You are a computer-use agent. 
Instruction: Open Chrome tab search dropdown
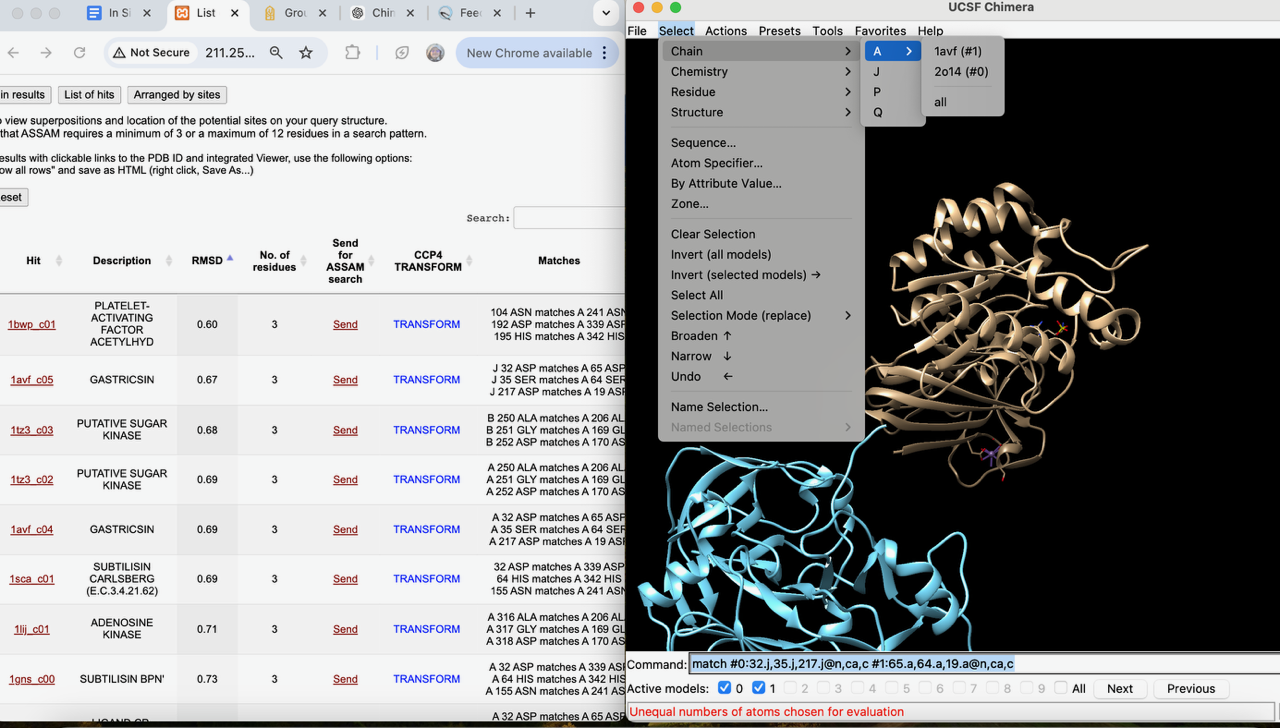[605, 13]
